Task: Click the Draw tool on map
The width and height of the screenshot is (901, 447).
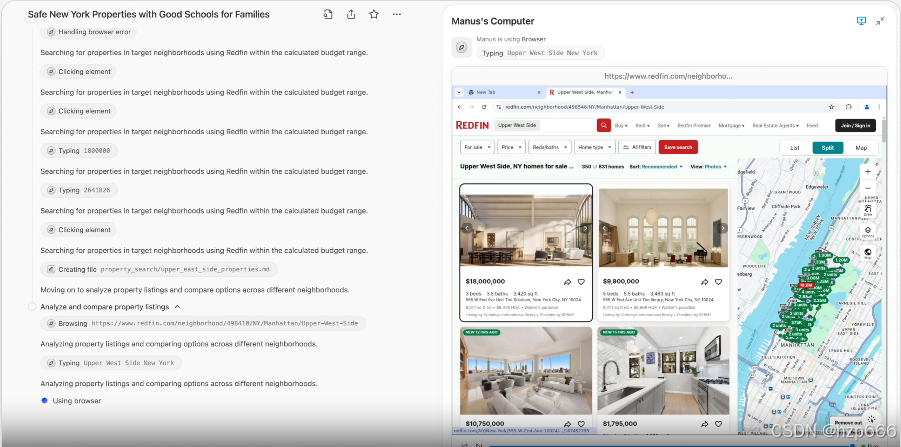Action: click(867, 209)
